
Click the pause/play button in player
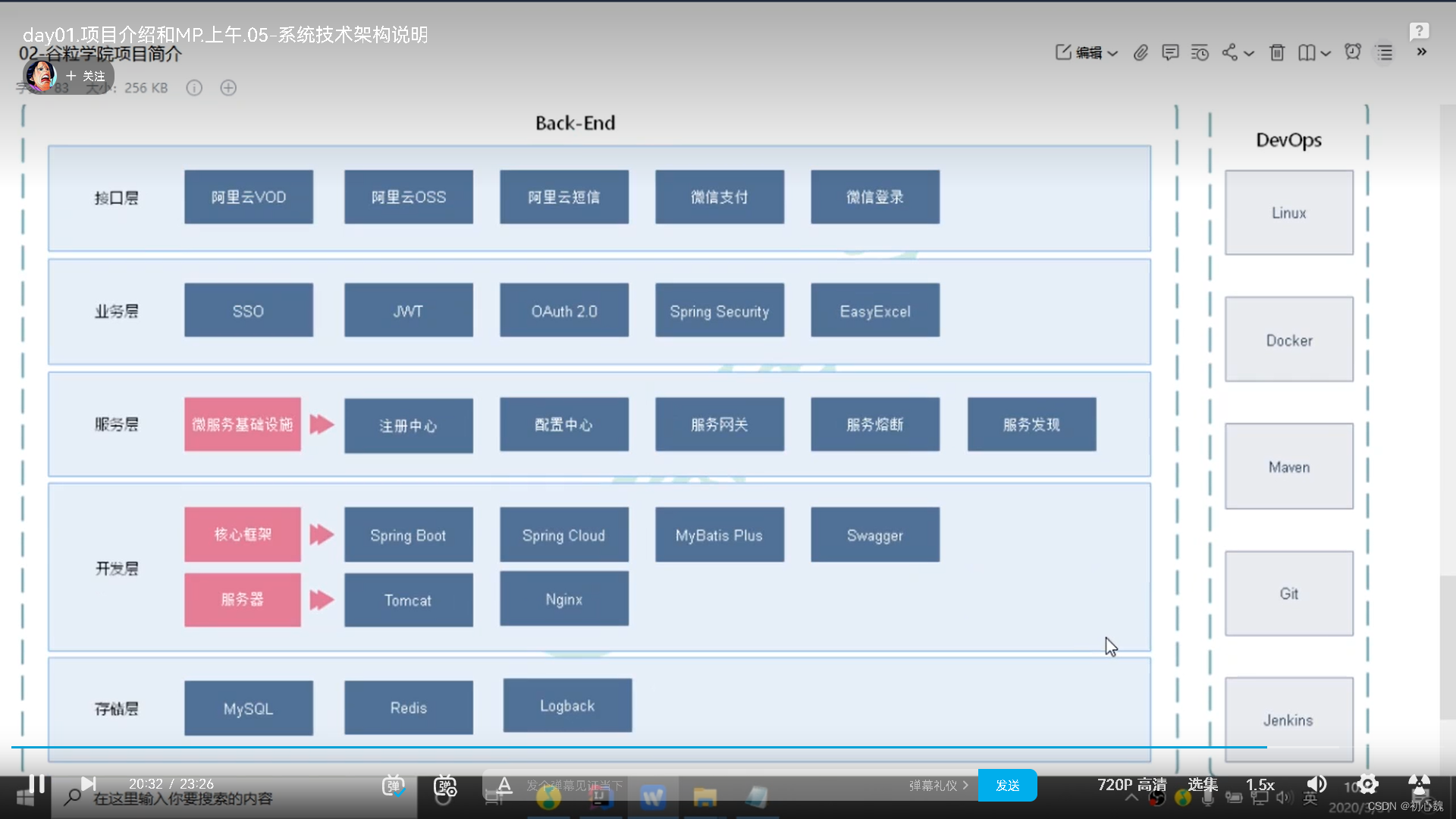pos(36,783)
